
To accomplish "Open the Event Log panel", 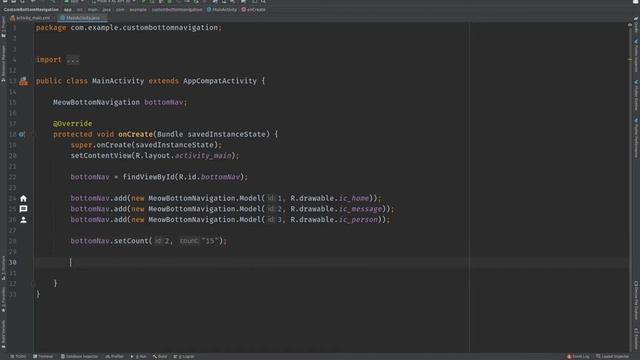I will click(578, 356).
